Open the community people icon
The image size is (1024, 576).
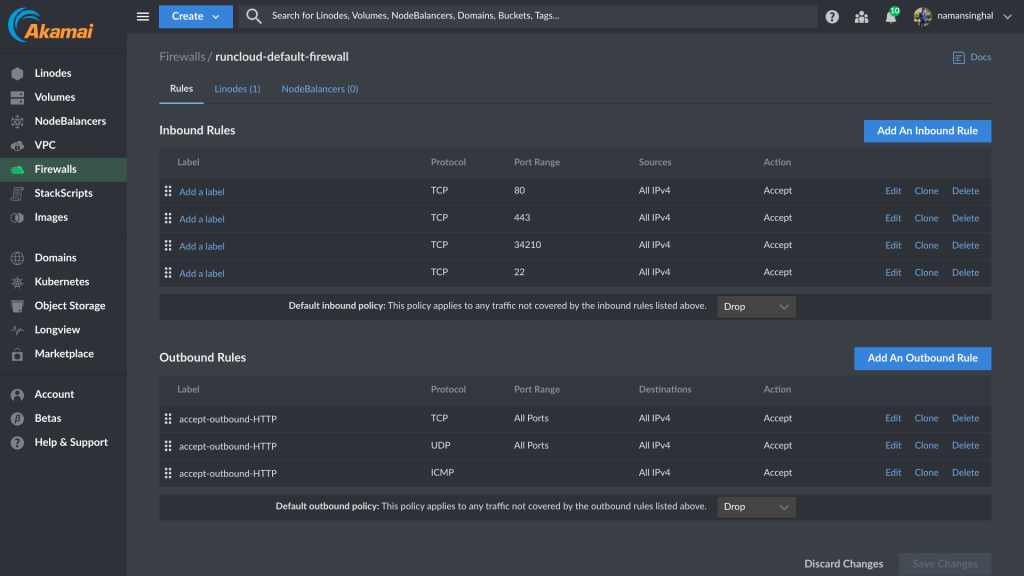coord(861,17)
